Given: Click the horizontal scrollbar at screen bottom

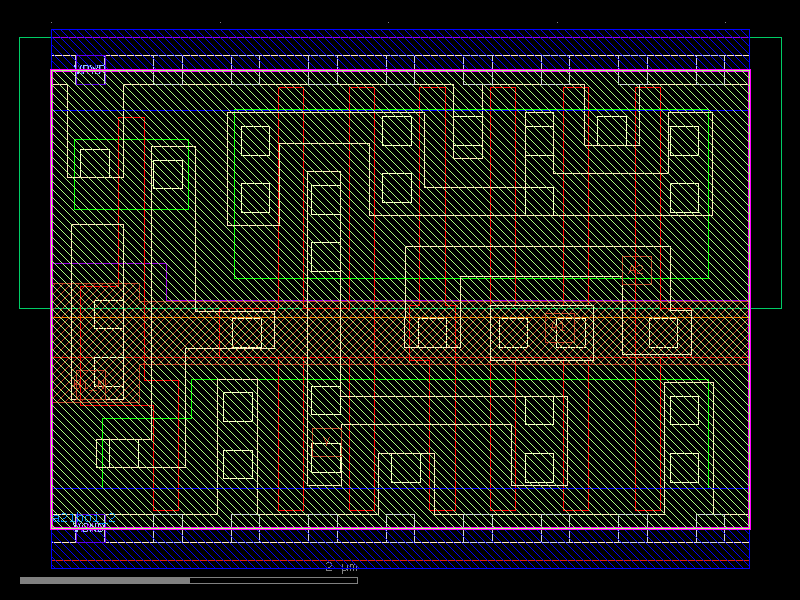Looking at the screenshot, I should [x=400, y=578].
